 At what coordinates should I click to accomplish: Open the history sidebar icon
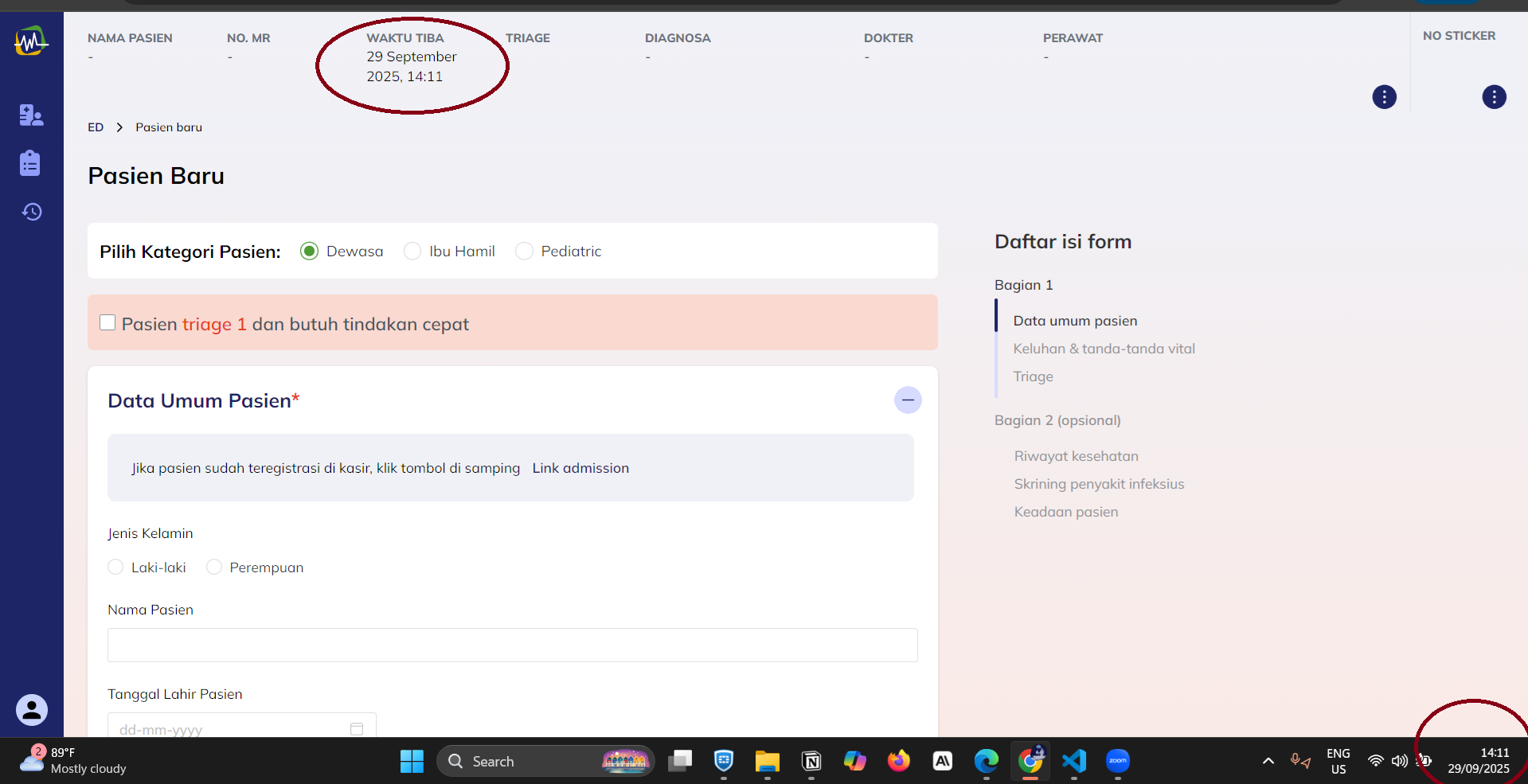[x=31, y=212]
